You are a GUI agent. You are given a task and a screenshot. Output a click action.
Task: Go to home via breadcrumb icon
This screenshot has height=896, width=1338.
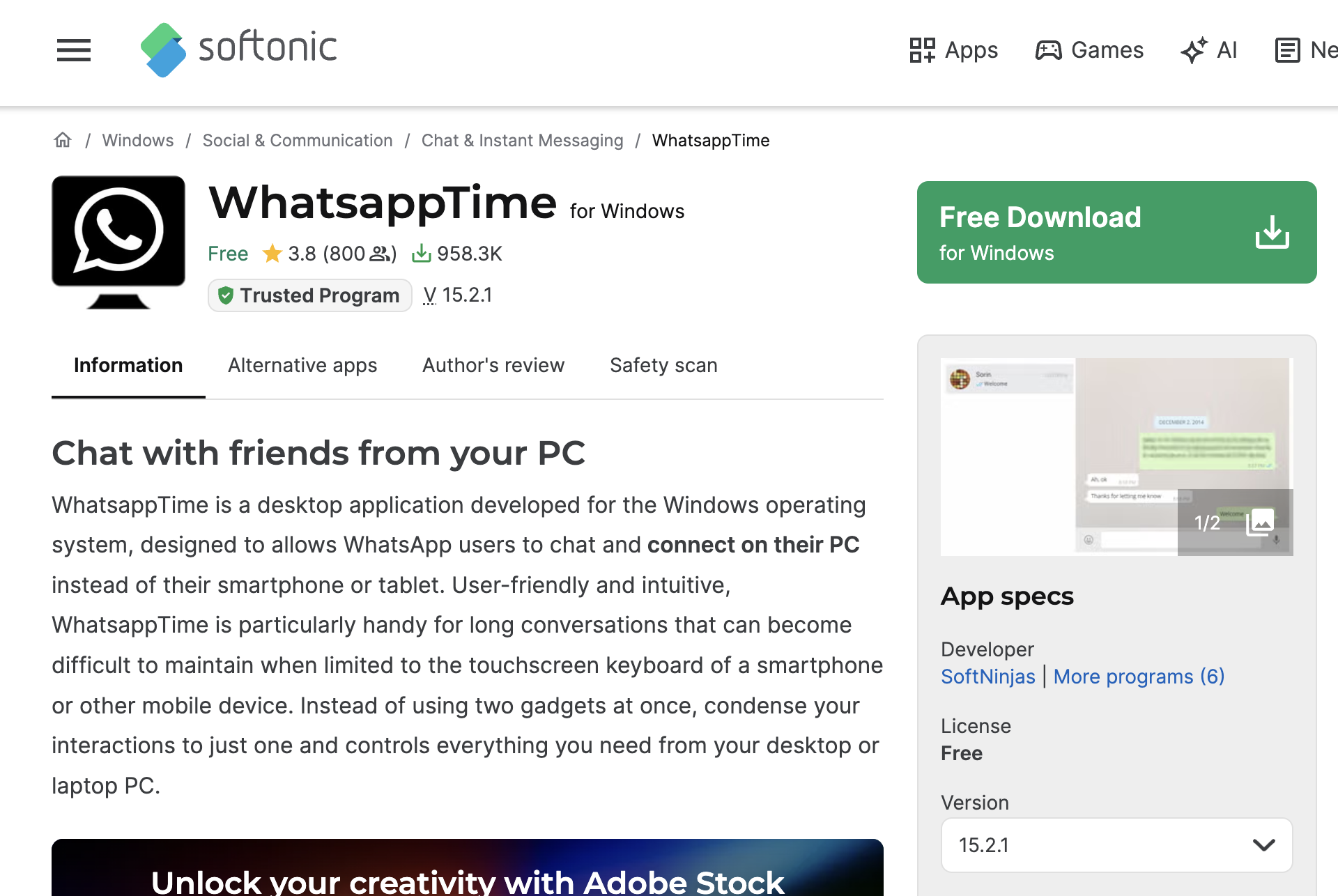(x=63, y=140)
